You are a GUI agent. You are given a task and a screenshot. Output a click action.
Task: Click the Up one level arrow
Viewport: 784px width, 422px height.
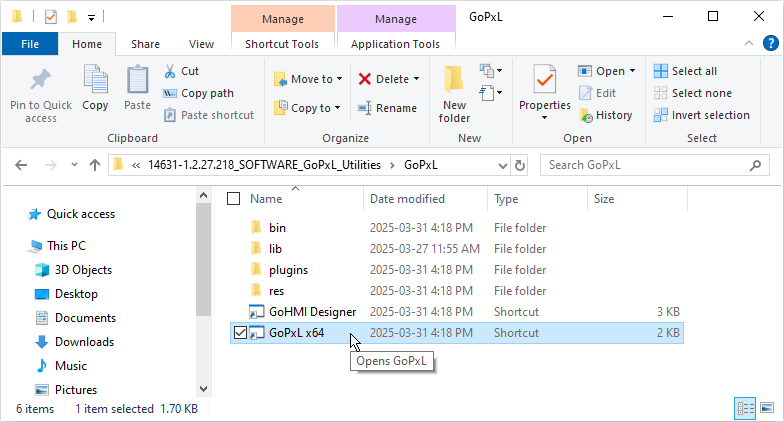[94, 164]
